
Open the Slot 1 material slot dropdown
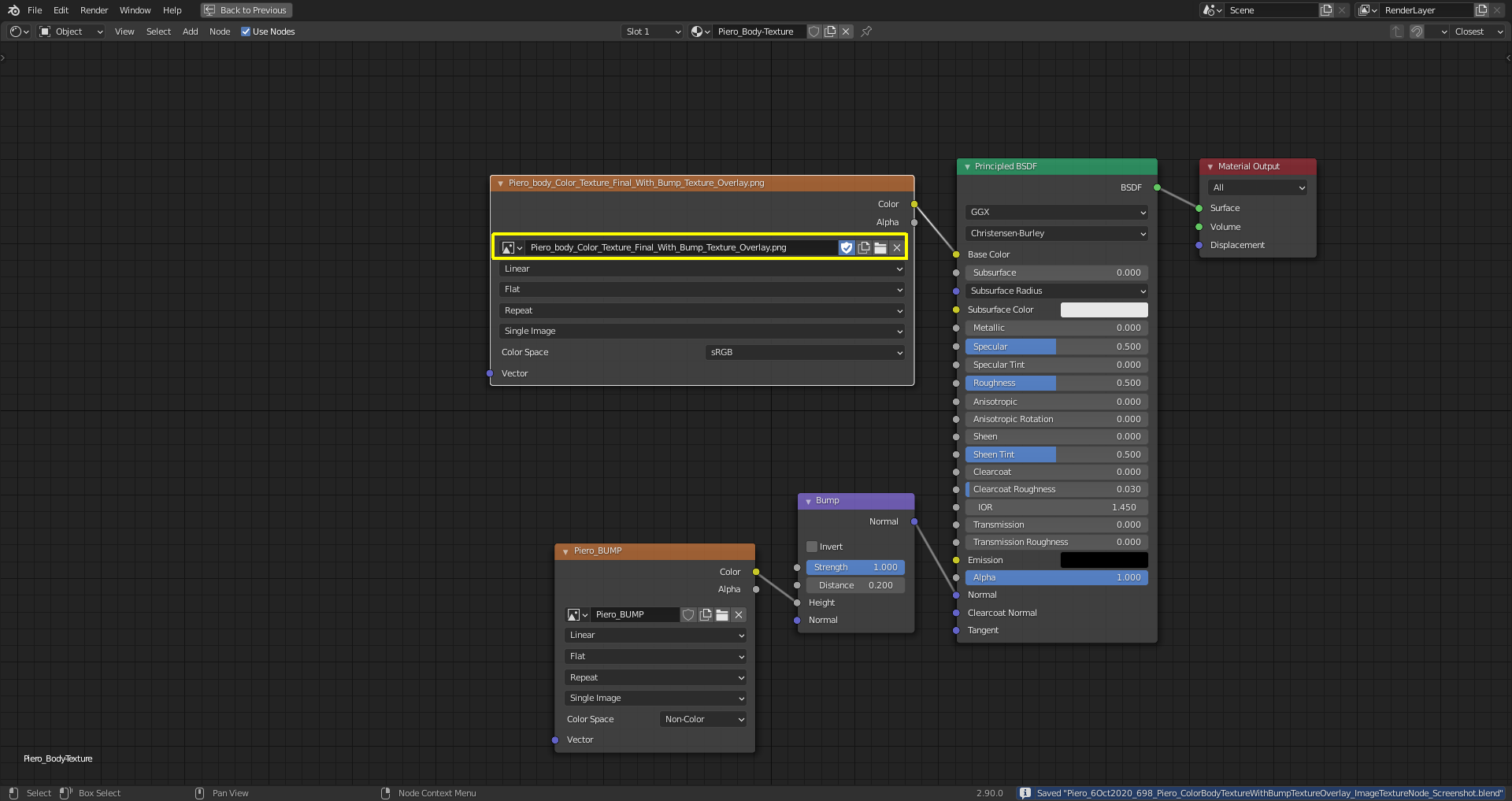click(652, 32)
